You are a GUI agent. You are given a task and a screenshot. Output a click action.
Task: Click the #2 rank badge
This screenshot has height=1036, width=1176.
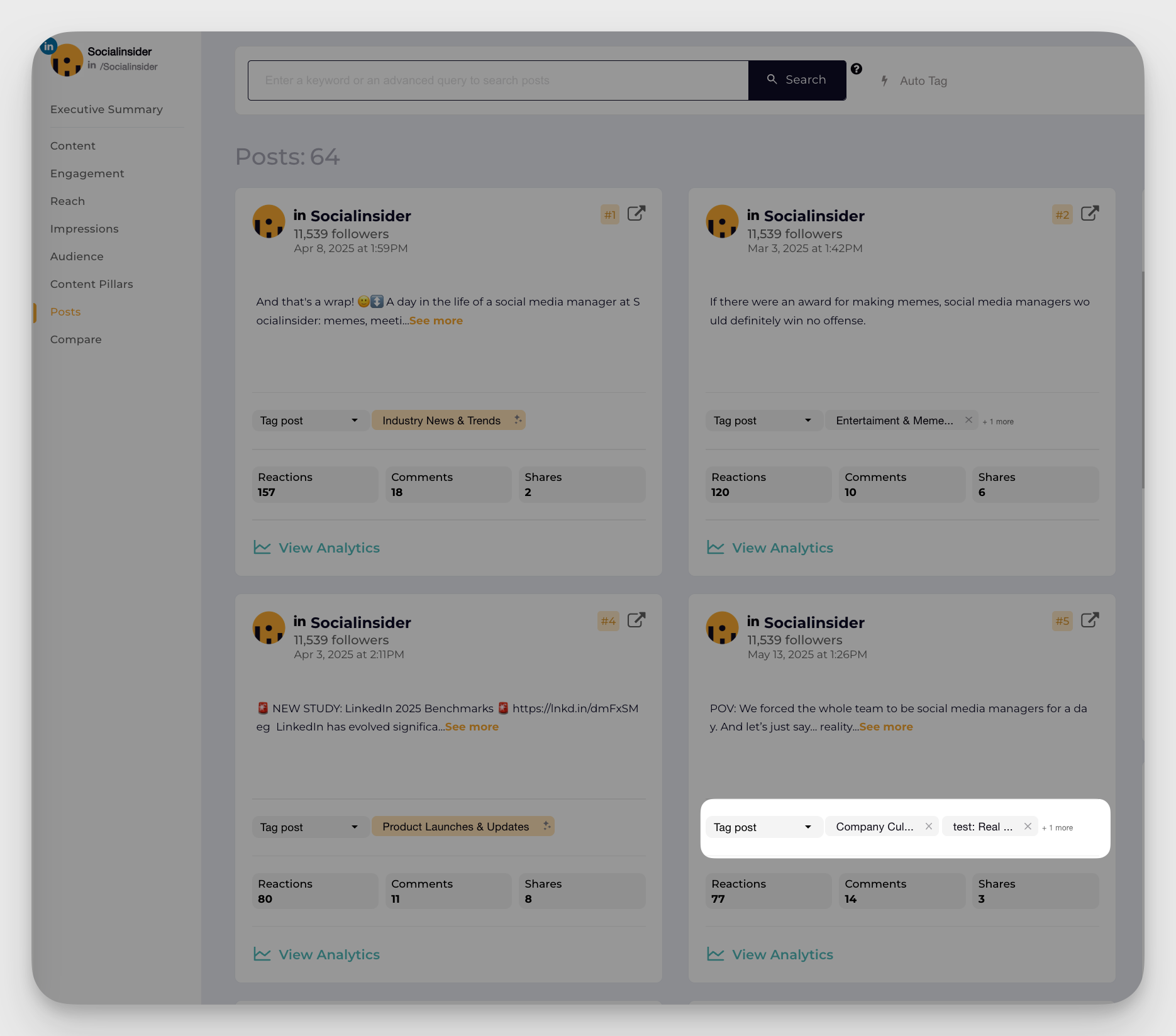coord(1062,215)
